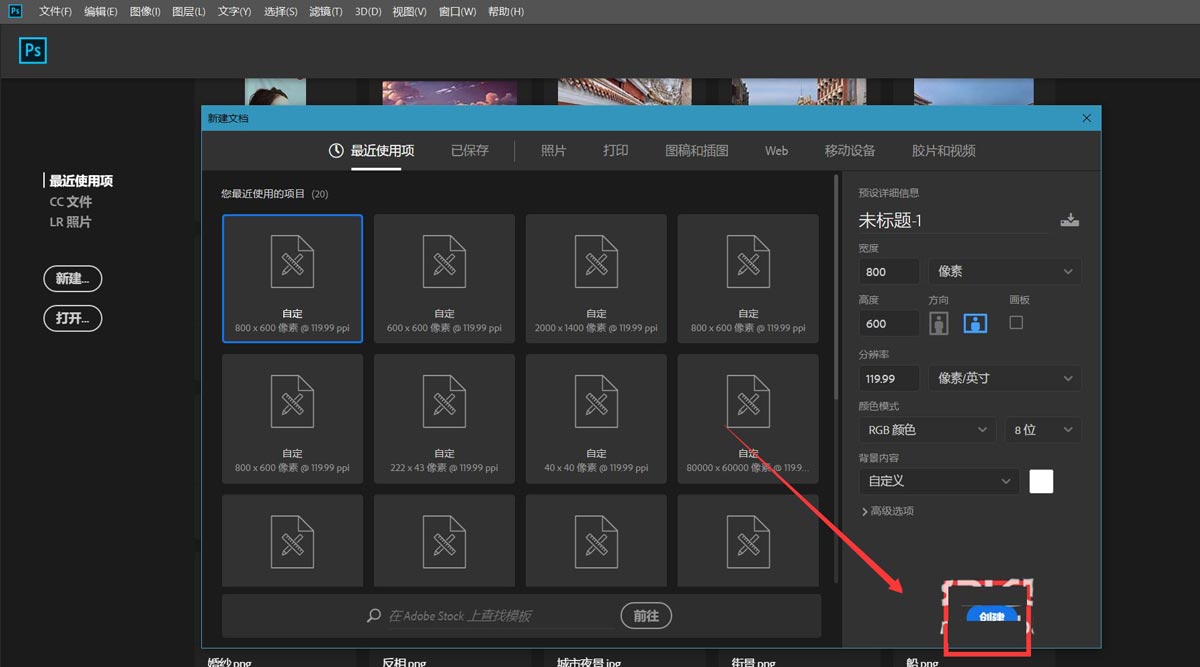The width and height of the screenshot is (1200, 667).
Task: Open the 文件(F) menu
Action: pos(55,12)
